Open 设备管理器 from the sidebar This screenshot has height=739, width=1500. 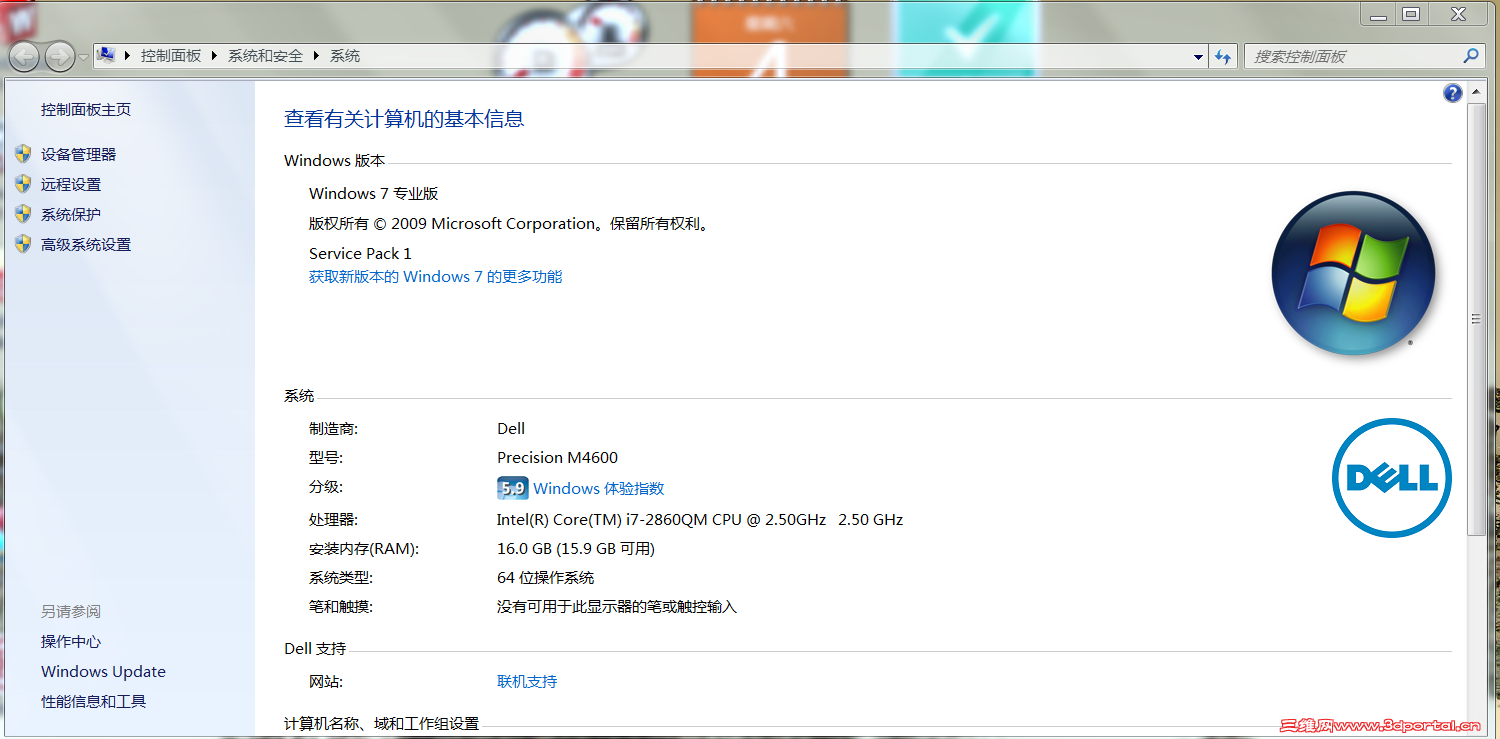pyautogui.click(x=78, y=154)
